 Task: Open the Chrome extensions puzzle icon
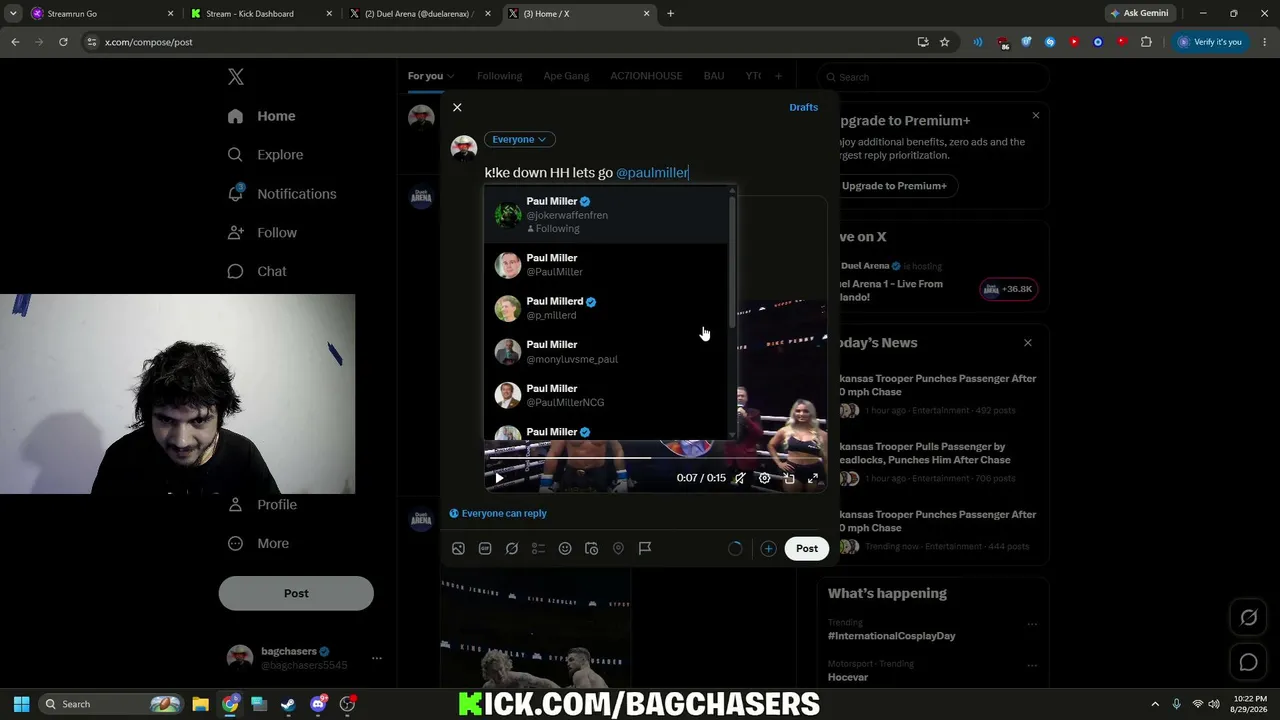tap(1146, 42)
